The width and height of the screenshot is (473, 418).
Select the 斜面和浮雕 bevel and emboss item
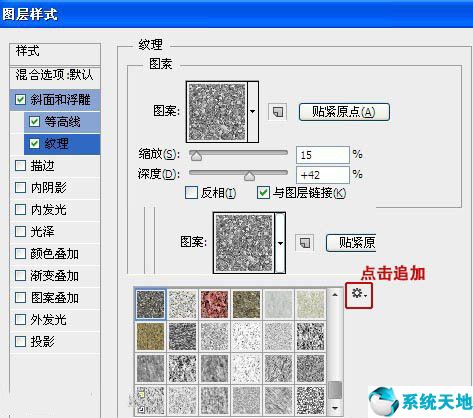55,100
